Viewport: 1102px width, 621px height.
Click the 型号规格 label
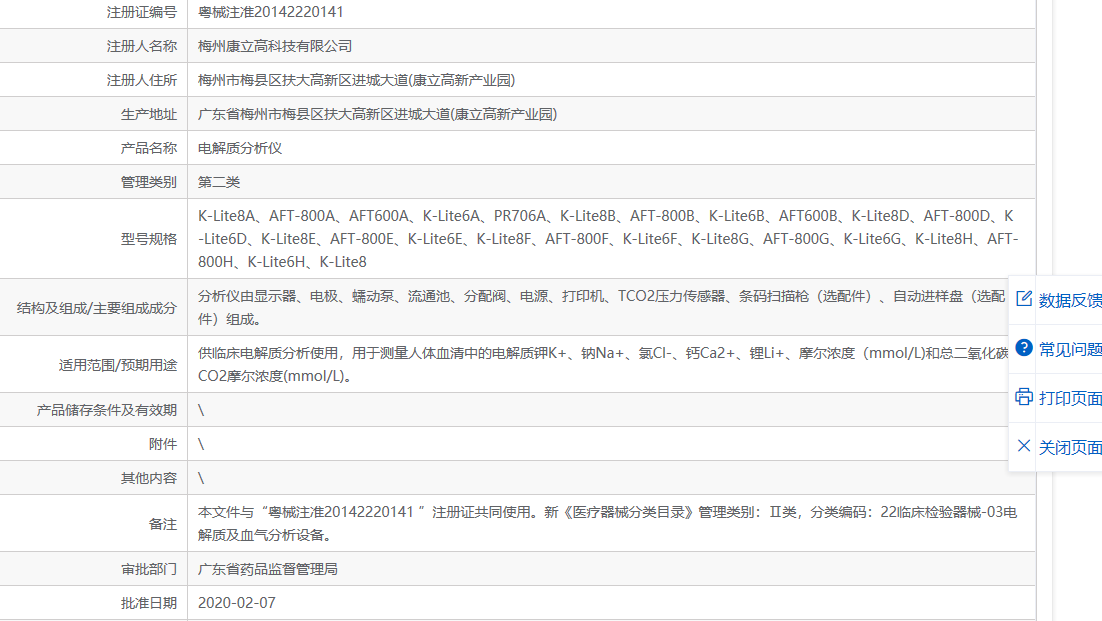click(149, 239)
